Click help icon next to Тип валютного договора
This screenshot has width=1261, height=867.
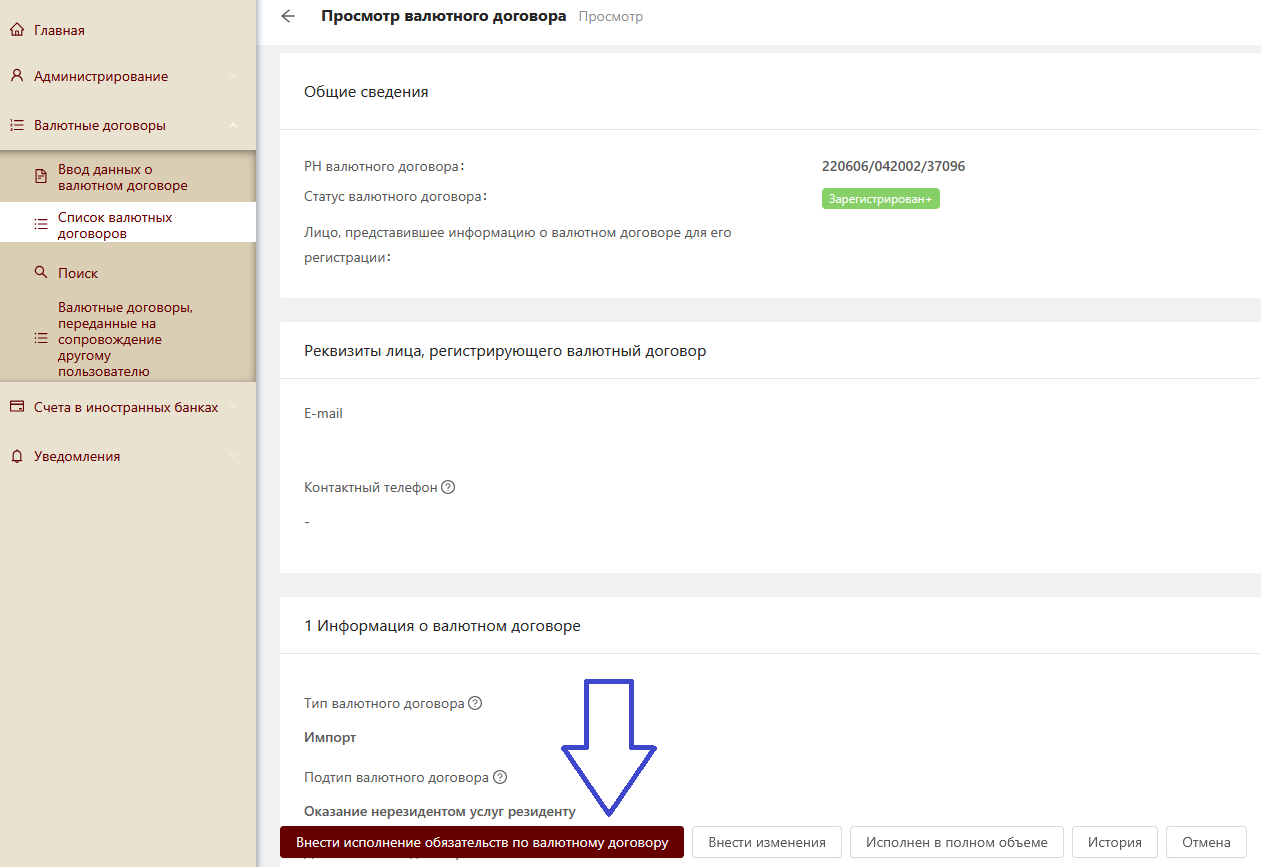coord(475,703)
